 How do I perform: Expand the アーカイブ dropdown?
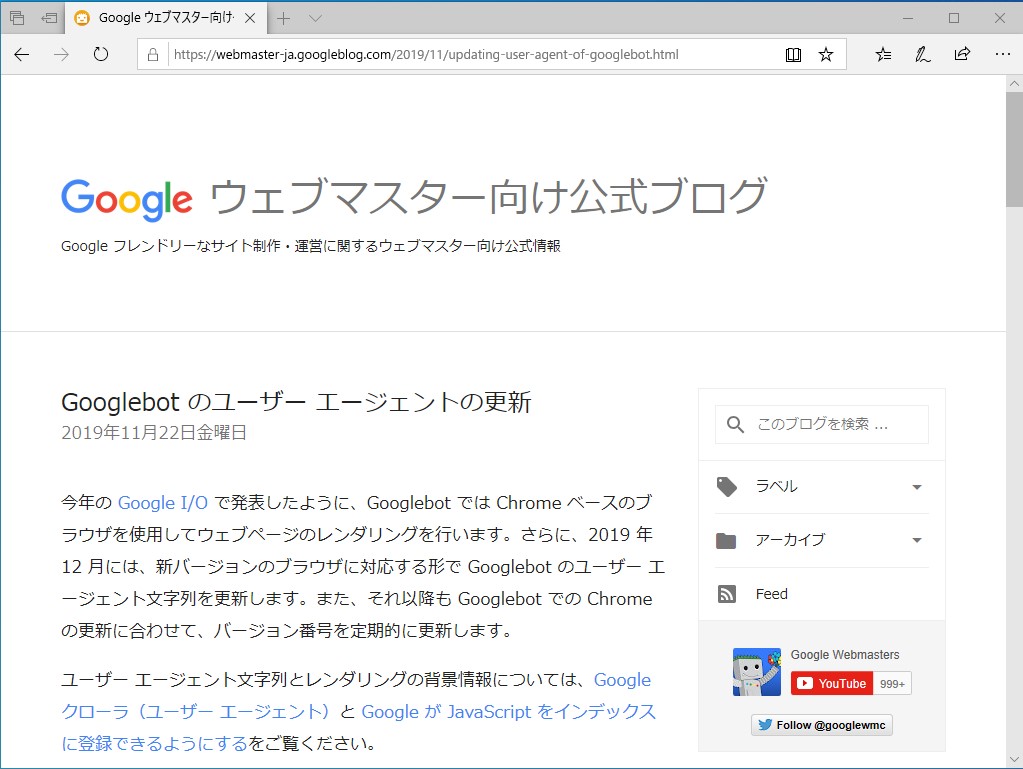(x=916, y=540)
